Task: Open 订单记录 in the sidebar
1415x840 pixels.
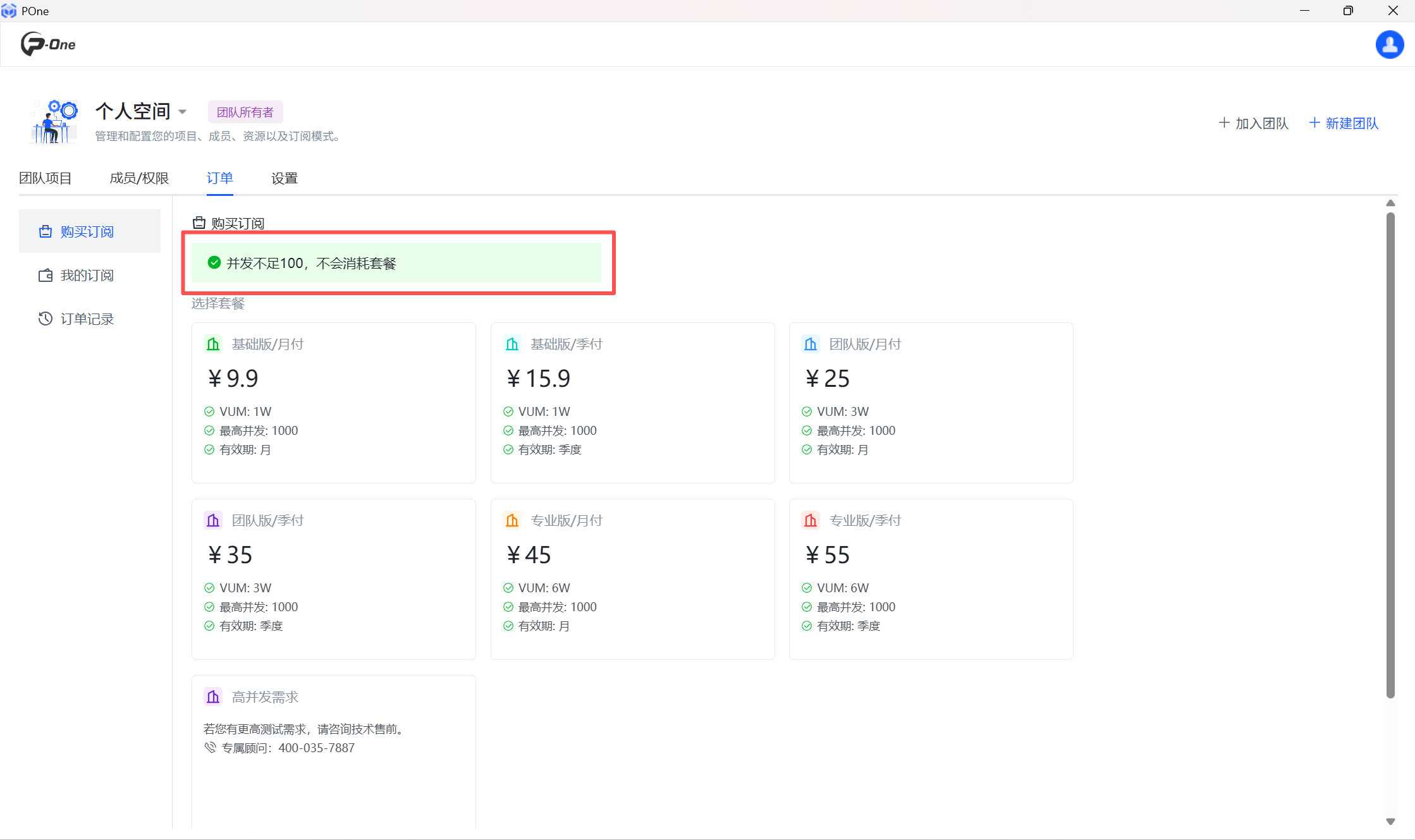Action: tap(87, 319)
